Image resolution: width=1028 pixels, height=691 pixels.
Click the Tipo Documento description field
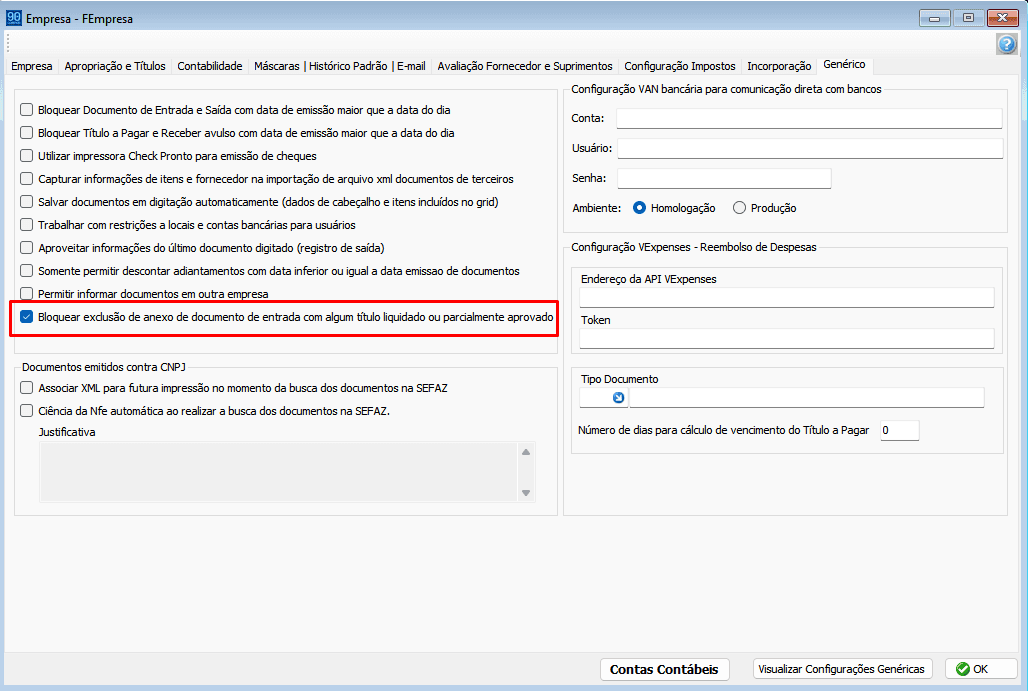pyautogui.click(x=806, y=397)
